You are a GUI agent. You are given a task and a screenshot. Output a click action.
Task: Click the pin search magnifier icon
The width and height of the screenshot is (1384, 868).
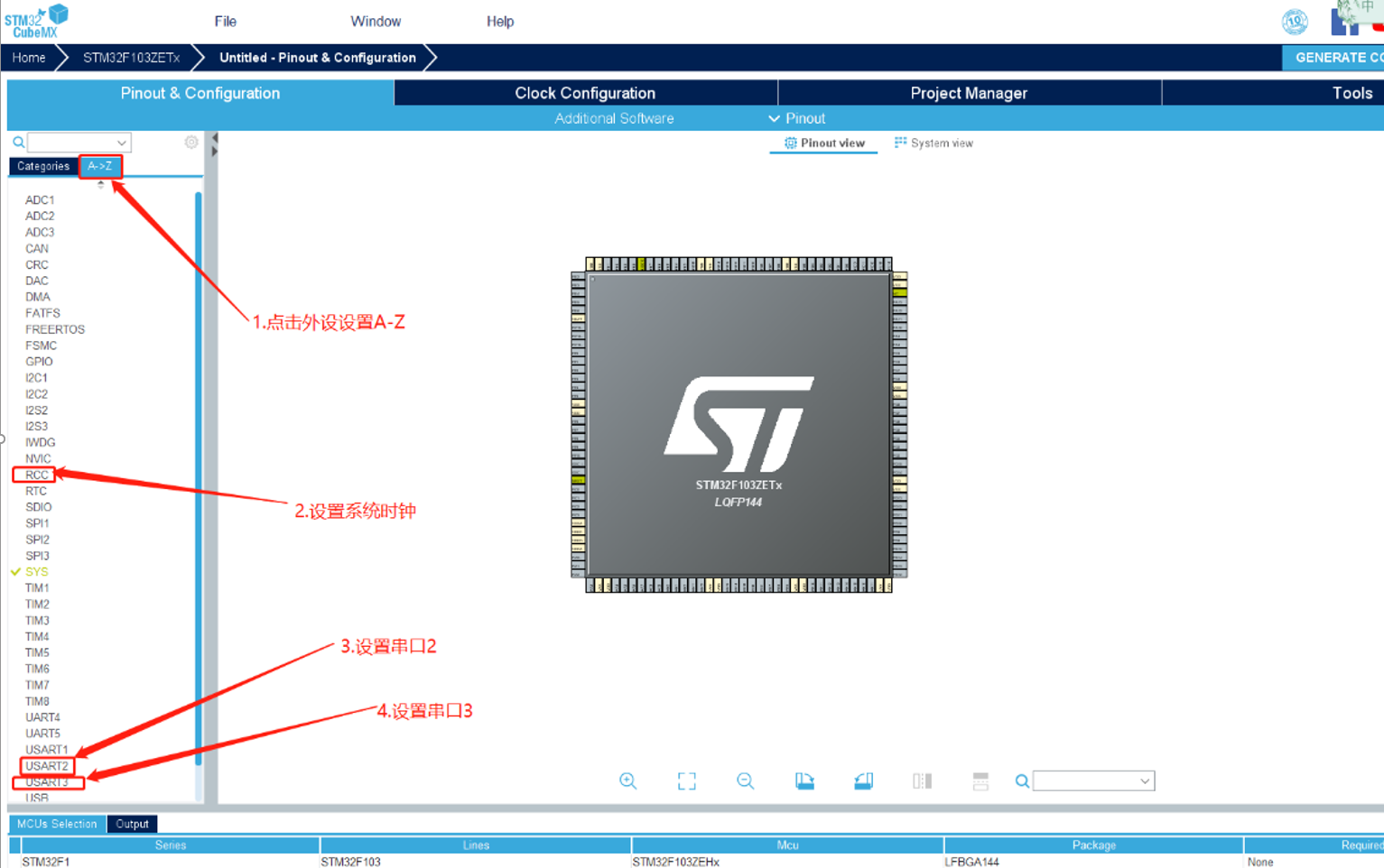tap(1021, 780)
